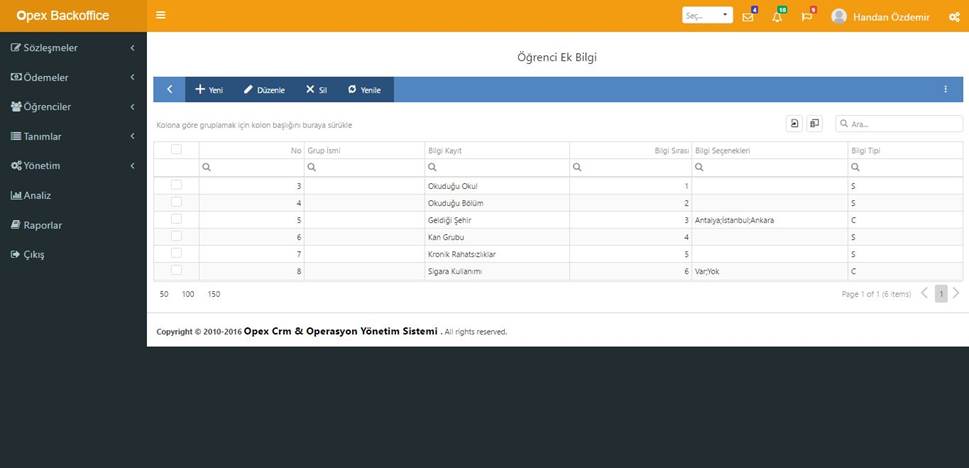Click search icon in Bilgi Tipi filter

coord(855,168)
